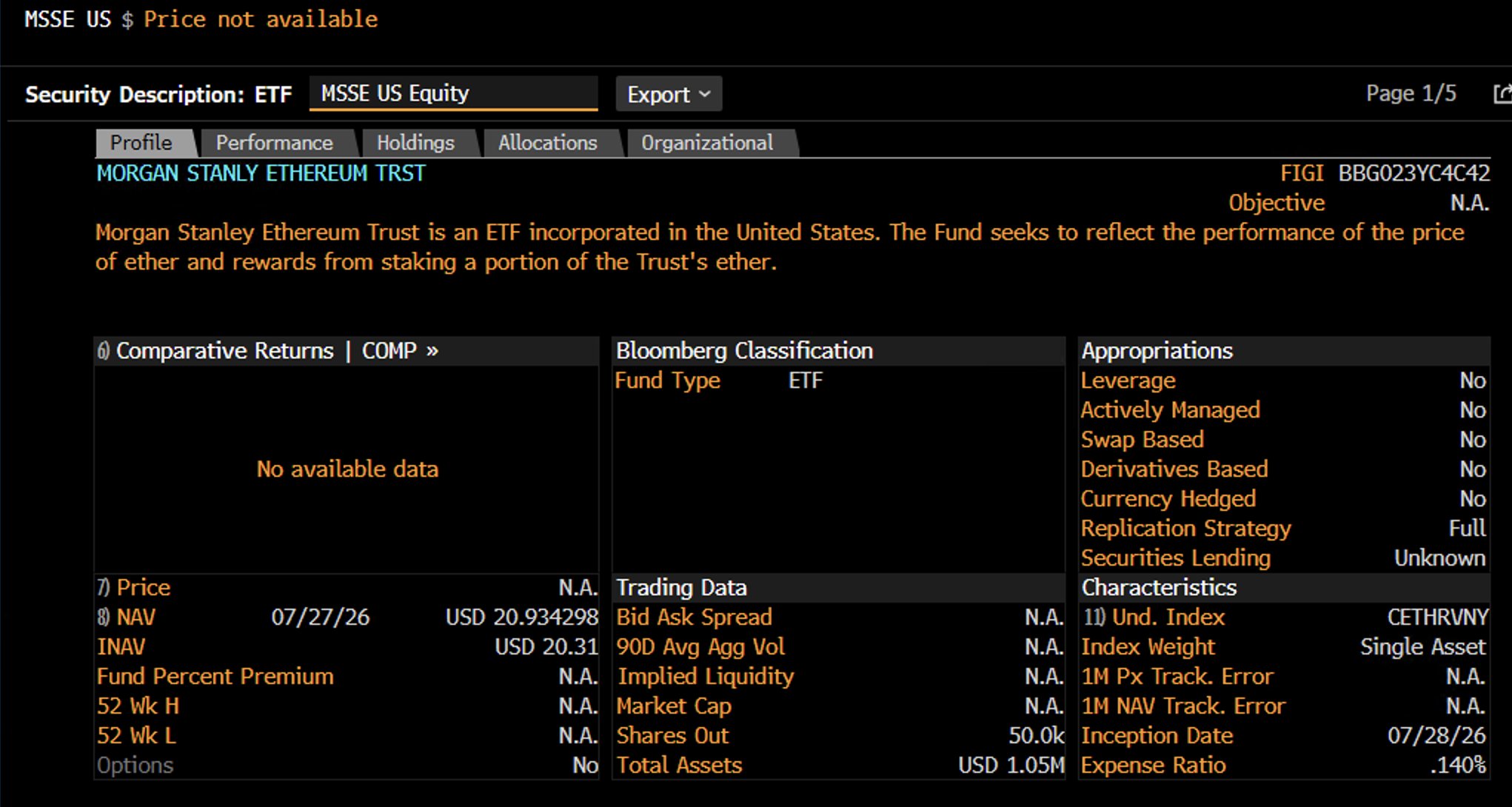Click the FIGI value BBG023YC4C42
The height and width of the screenshot is (807, 1512).
tap(1414, 173)
